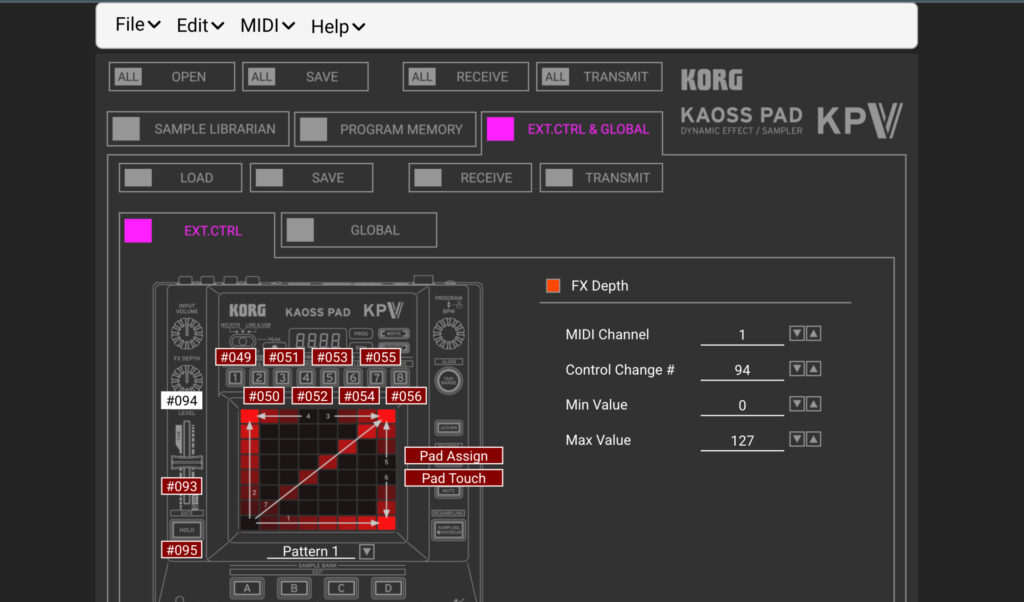Click the Pad Assign label on the touchpad
The height and width of the screenshot is (602, 1024).
pyautogui.click(x=453, y=455)
